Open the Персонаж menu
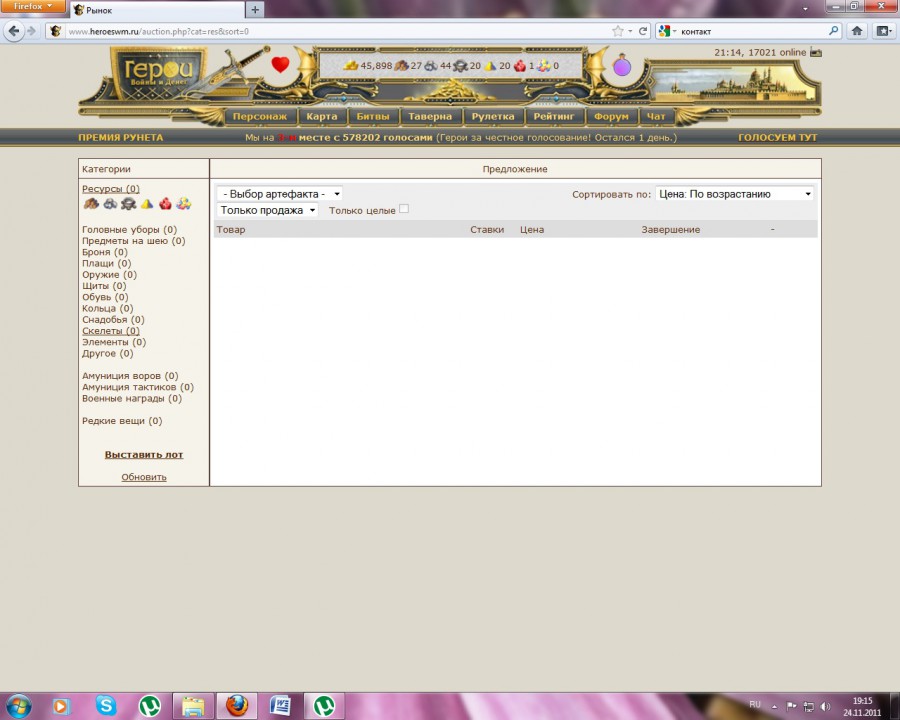900x720 pixels. point(260,116)
